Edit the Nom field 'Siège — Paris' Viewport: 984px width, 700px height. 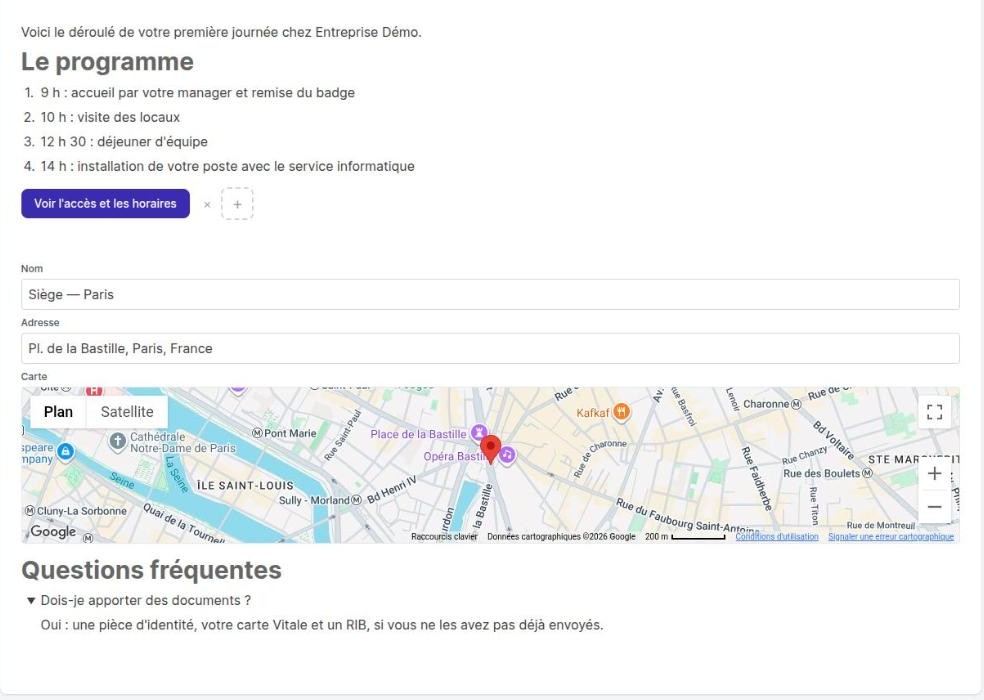490,294
